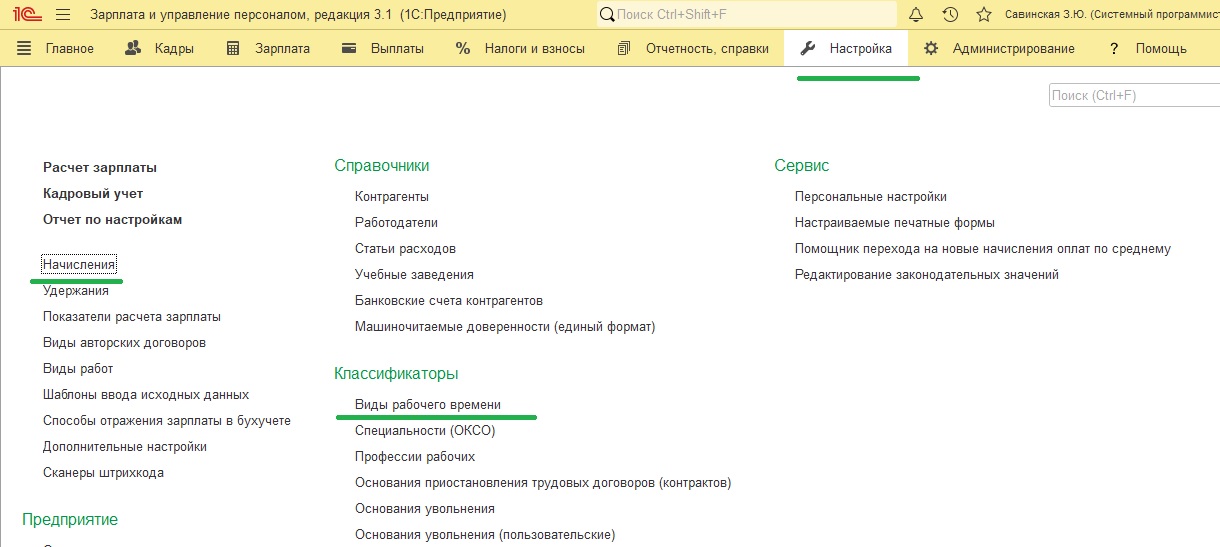1220x547 pixels.
Task: Click the application title Зарплата и управление персоналом
Action: (x=298, y=15)
